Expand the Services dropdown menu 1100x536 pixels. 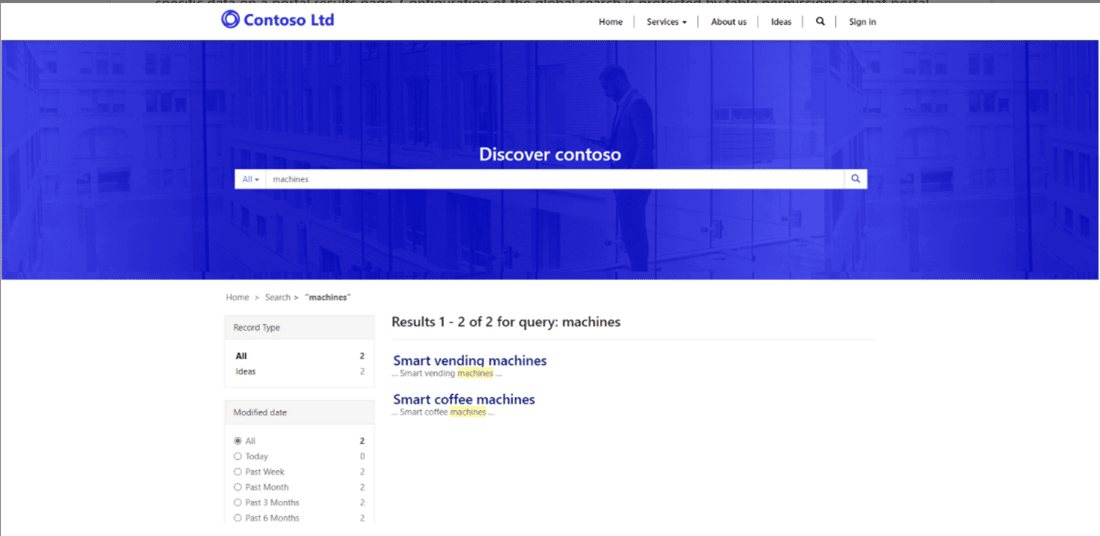tap(666, 22)
